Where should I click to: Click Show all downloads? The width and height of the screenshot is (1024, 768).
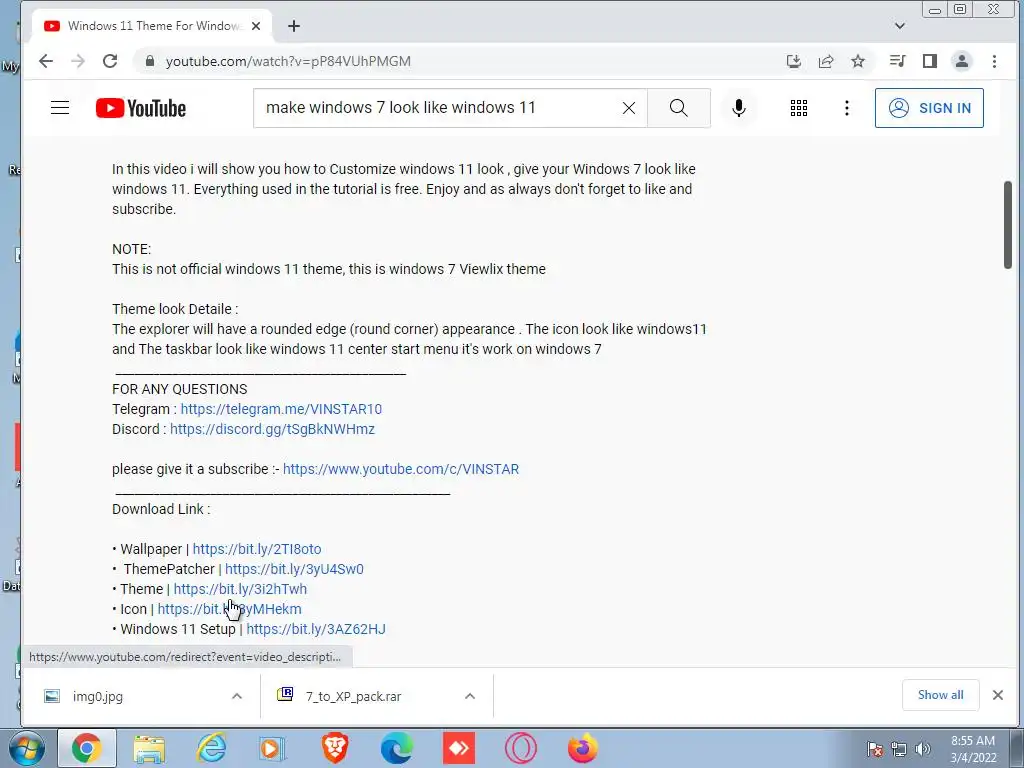(940, 695)
